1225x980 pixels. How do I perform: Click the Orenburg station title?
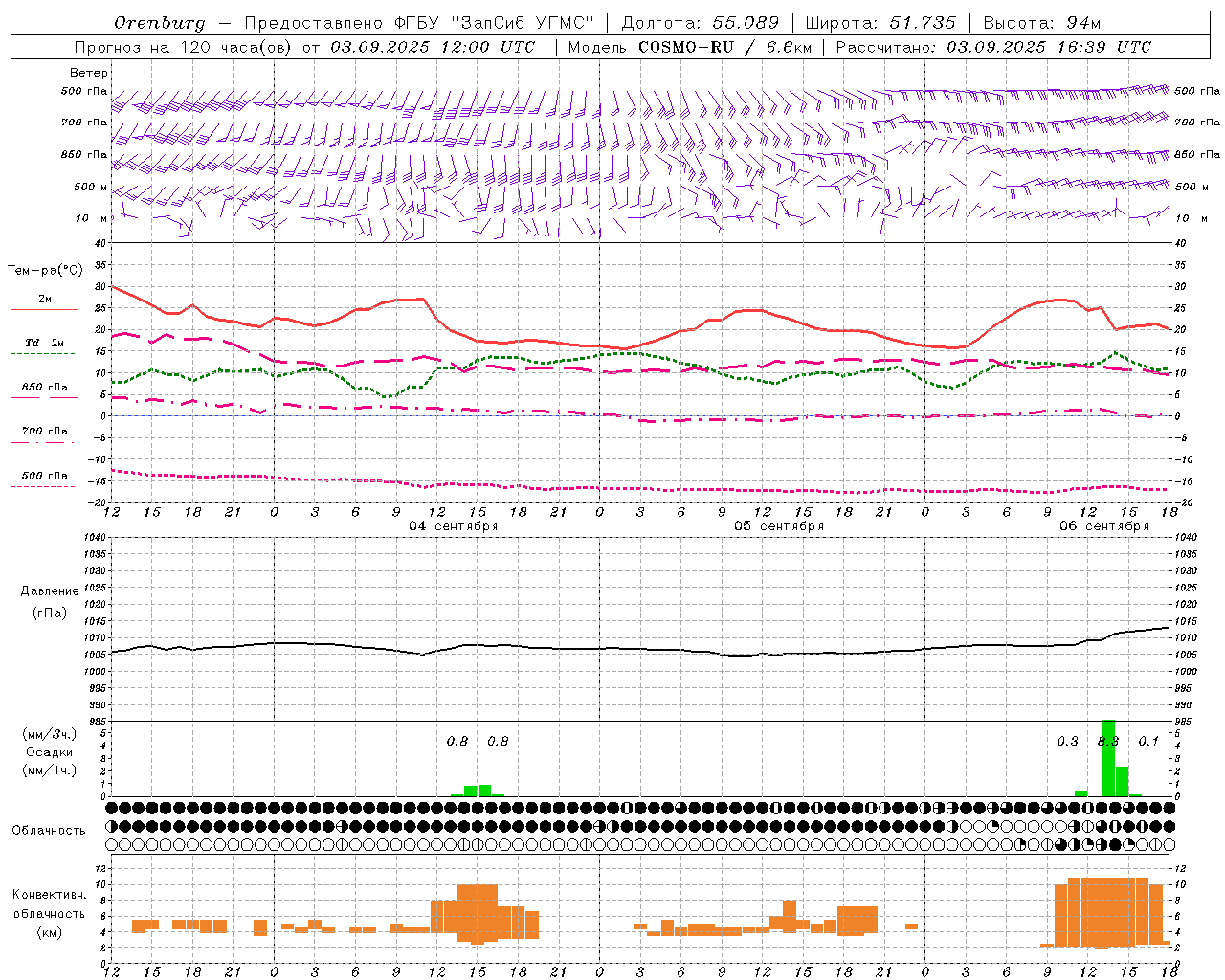pos(160,23)
